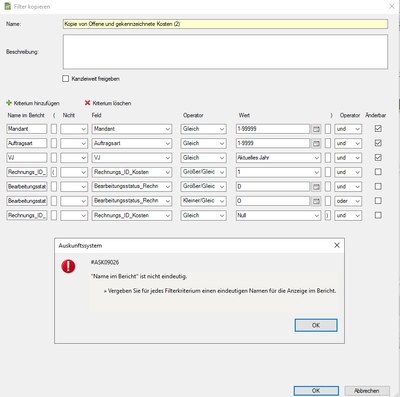
Task: Click the opening parenthesis field in Rechnungs_ID row
Action: (54, 172)
